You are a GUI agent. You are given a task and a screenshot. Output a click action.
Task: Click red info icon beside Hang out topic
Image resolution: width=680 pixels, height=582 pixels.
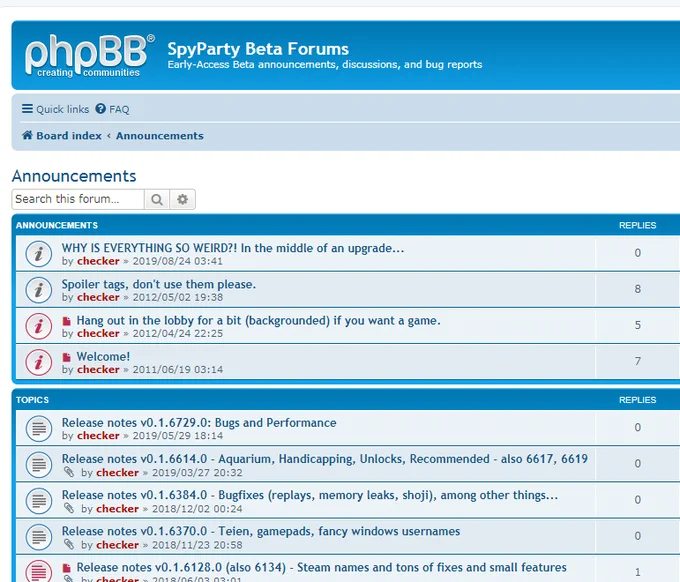click(39, 326)
